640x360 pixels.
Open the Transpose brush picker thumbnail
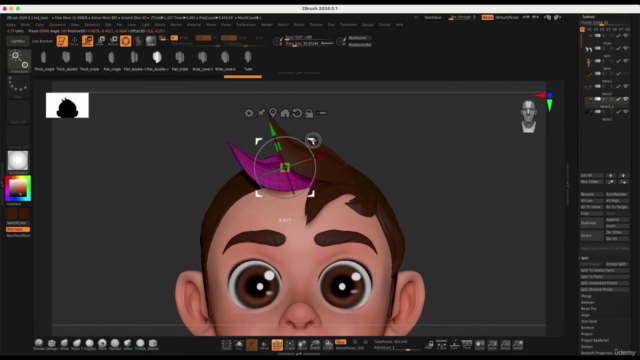tap(19, 61)
